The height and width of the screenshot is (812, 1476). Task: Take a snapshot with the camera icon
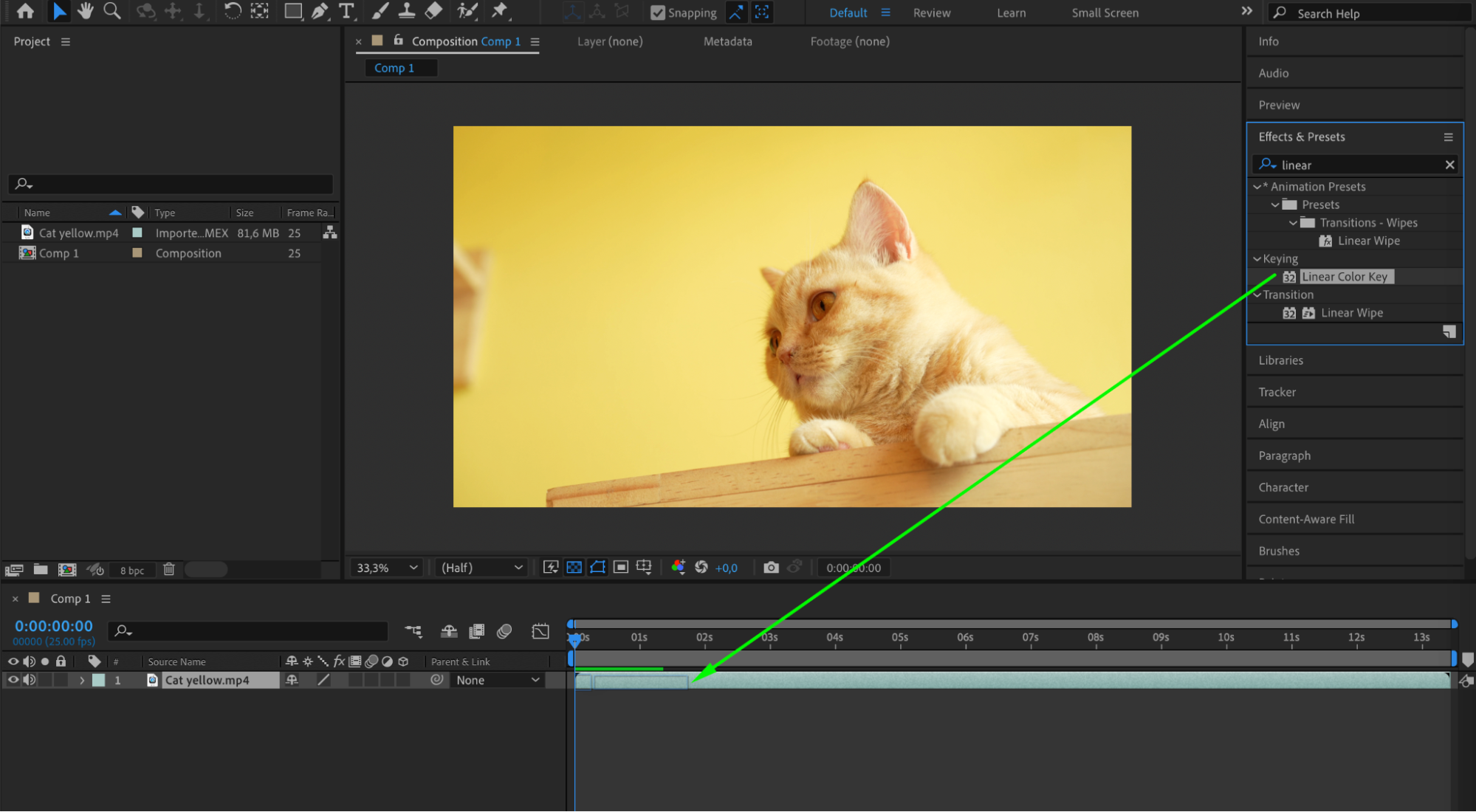pos(771,567)
